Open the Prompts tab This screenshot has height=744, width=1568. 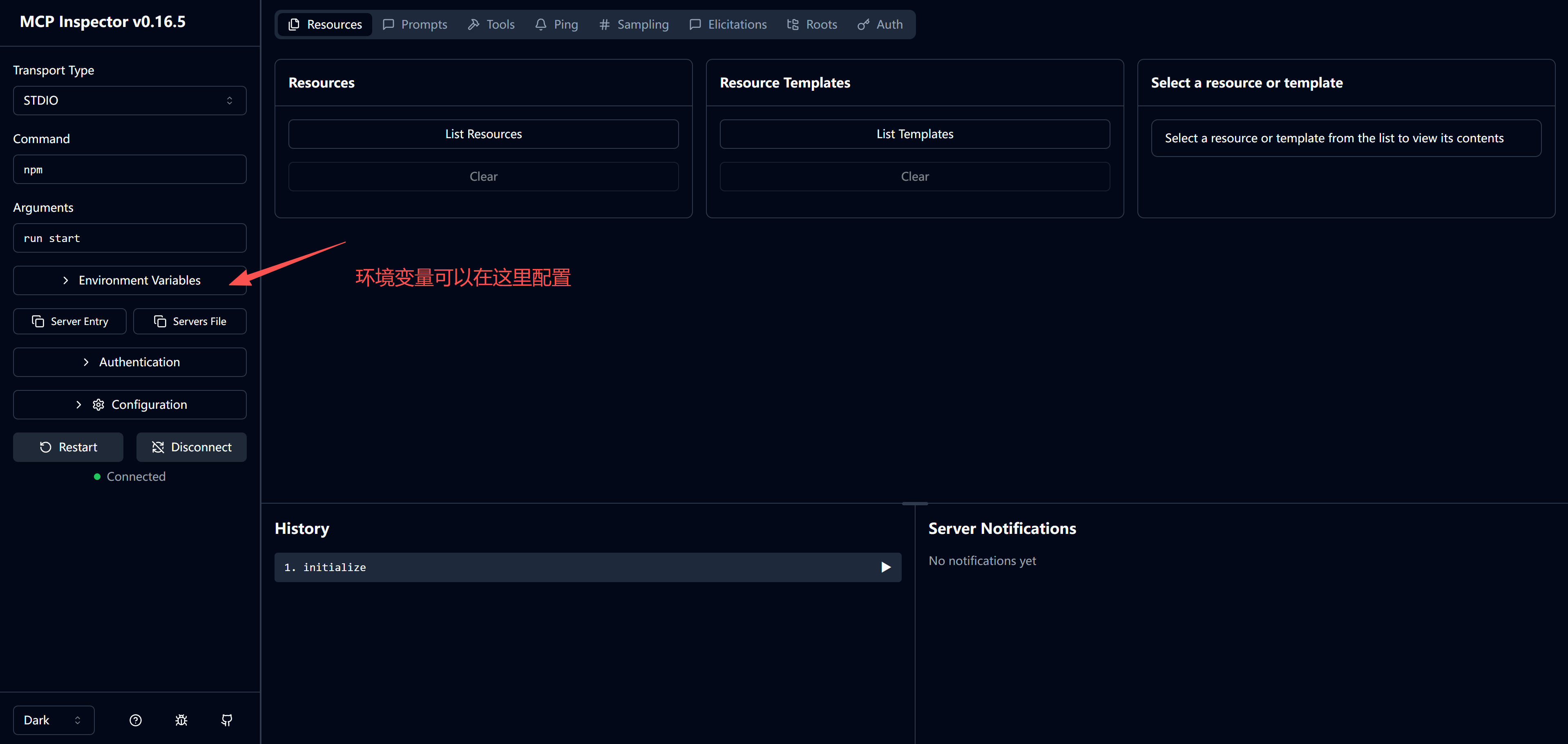(415, 25)
